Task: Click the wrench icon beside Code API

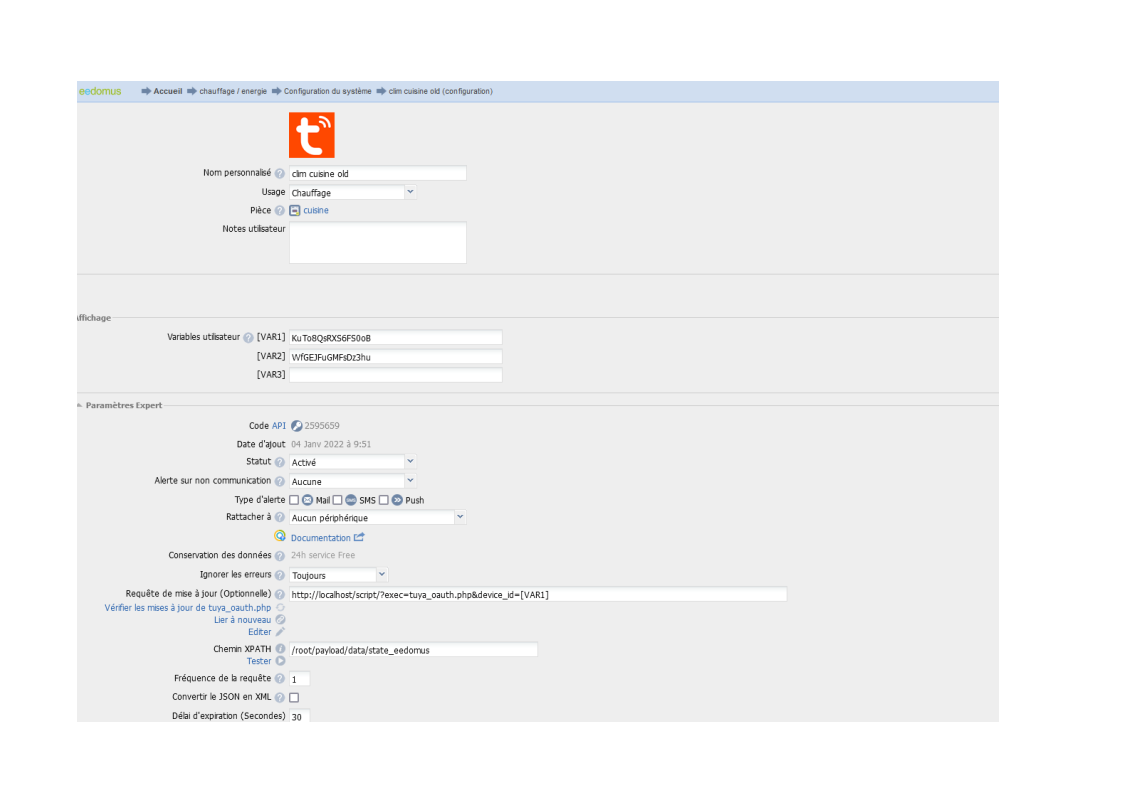Action: [296, 426]
